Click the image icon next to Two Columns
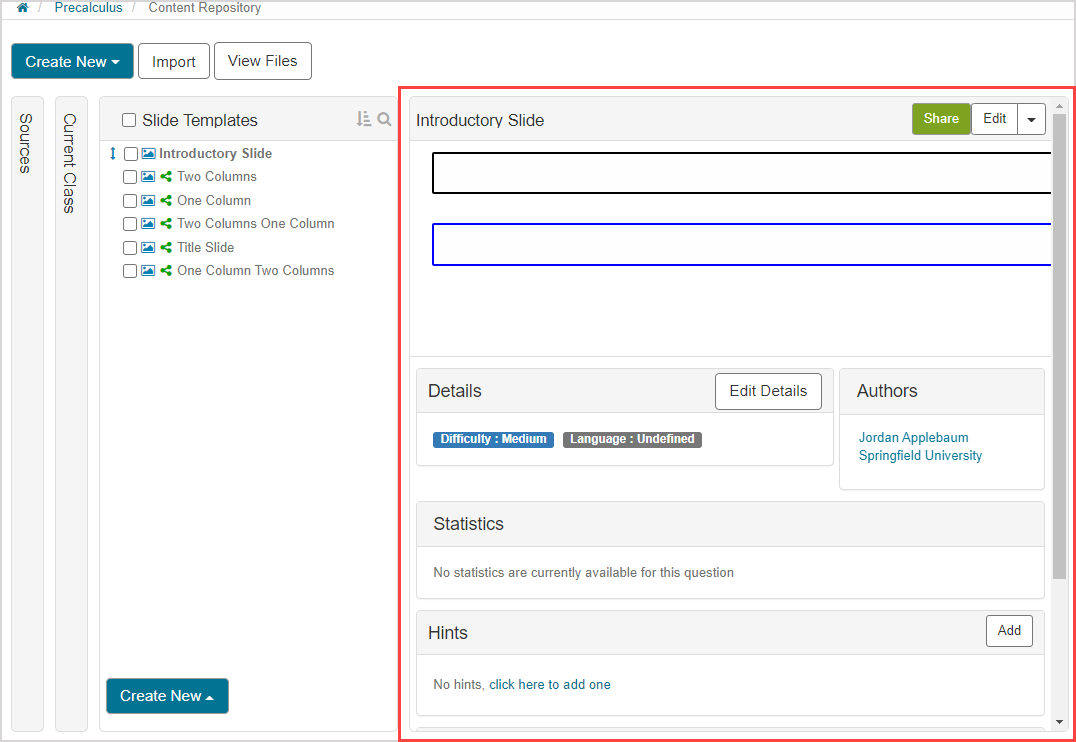Screen dimensions: 1076x742 (148, 177)
